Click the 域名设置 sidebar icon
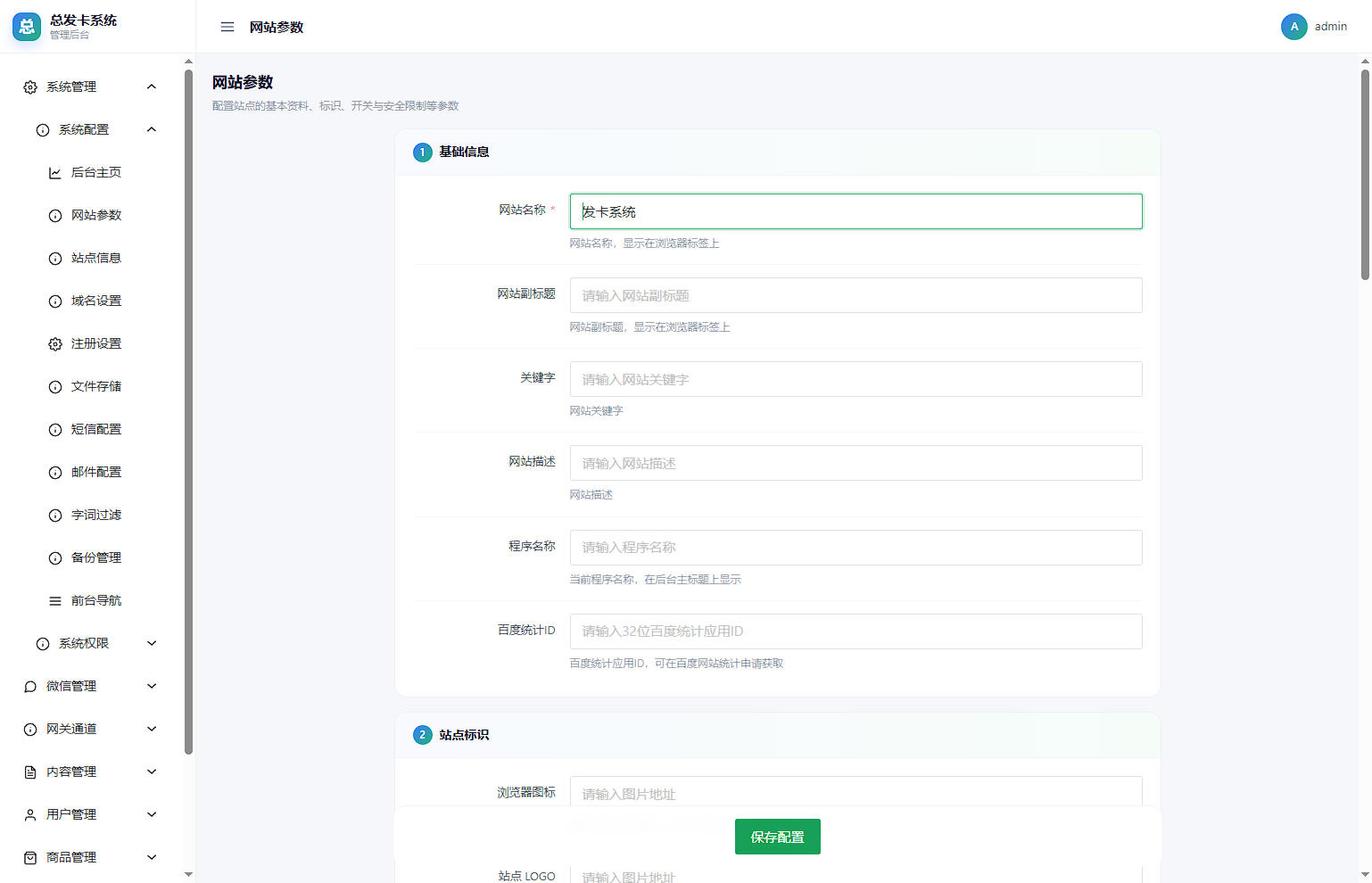The width and height of the screenshot is (1372, 883). [55, 301]
